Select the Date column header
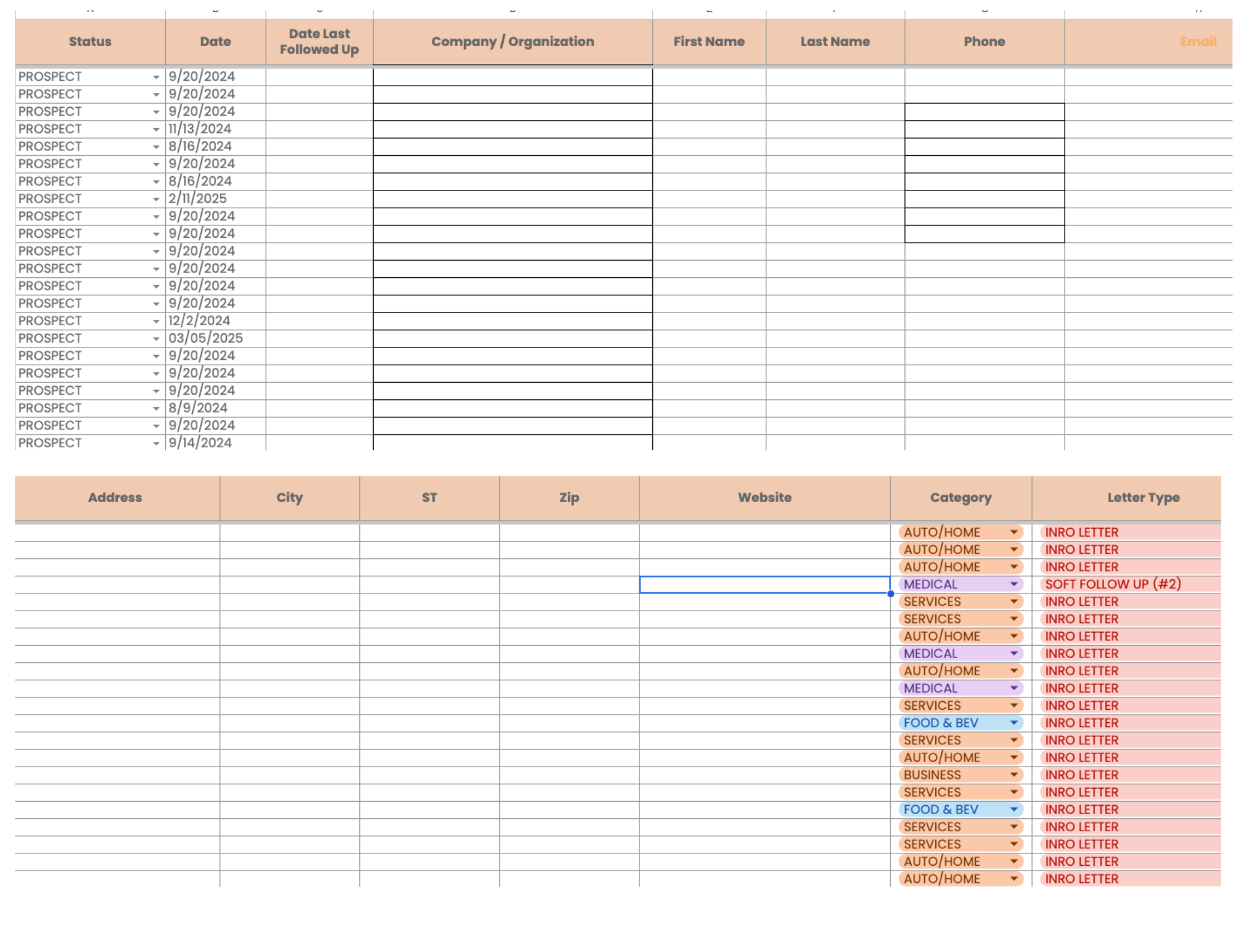This screenshot has height=952, width=1233. coord(215,41)
